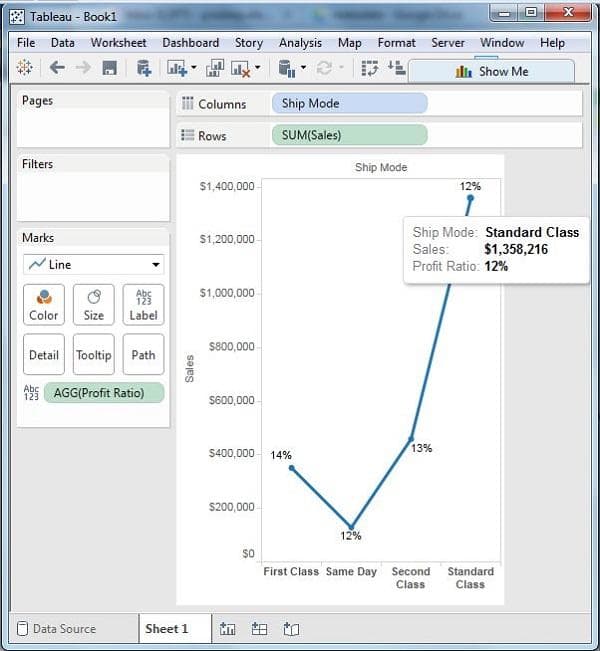The height and width of the screenshot is (651, 600).
Task: Click the Show Me button
Action: (491, 71)
